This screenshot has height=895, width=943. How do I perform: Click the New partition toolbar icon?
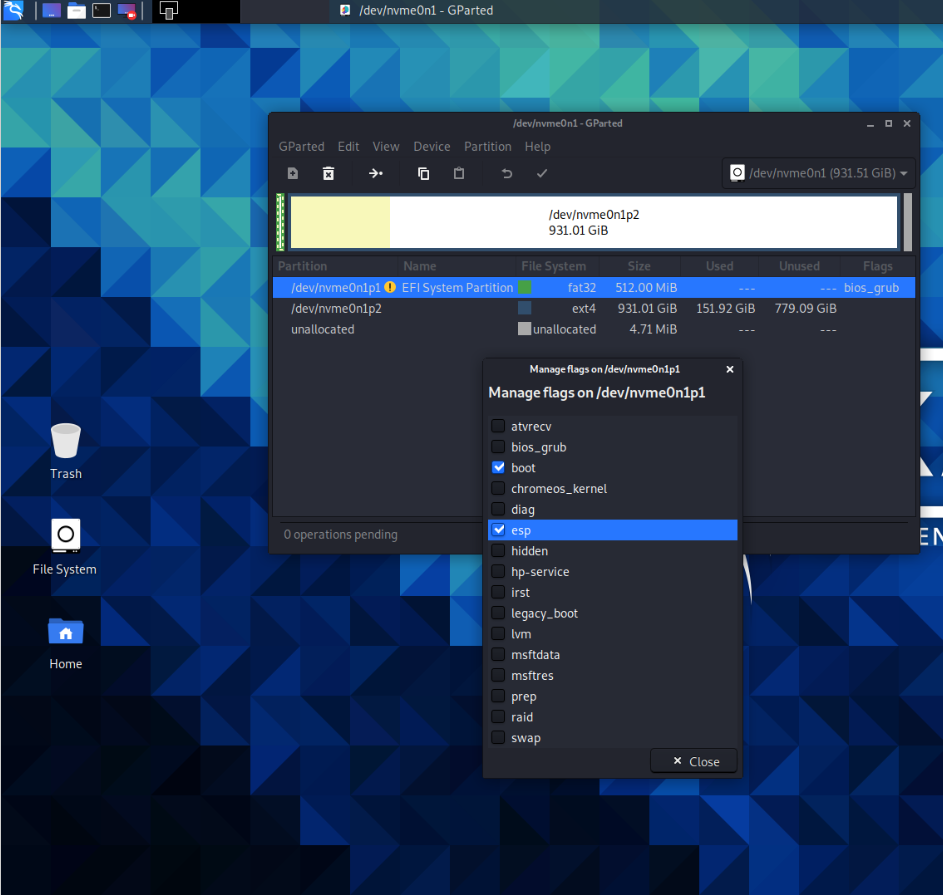coord(292,173)
